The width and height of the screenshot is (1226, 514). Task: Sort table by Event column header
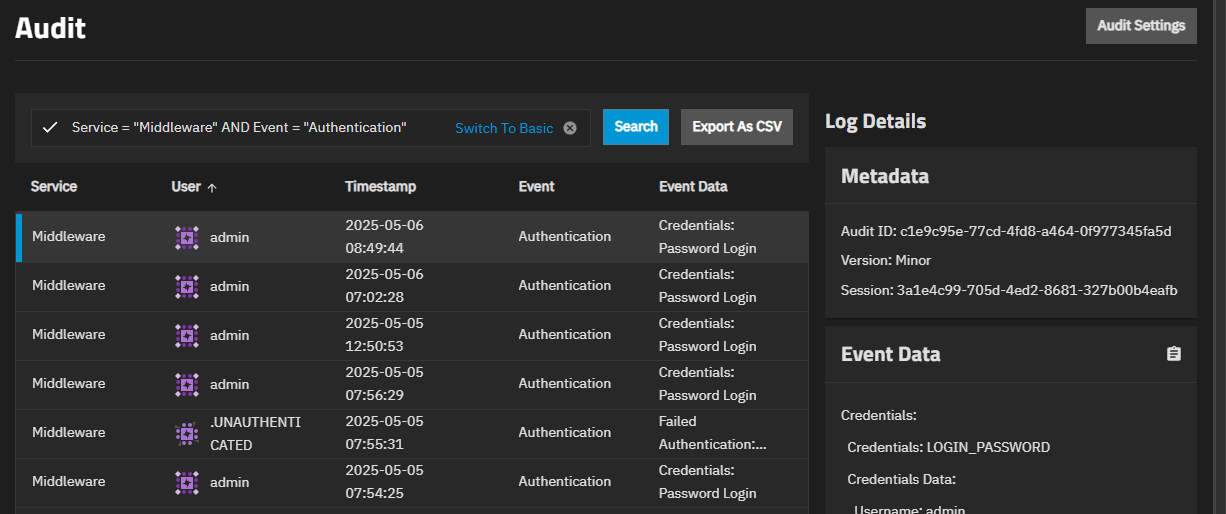536,187
